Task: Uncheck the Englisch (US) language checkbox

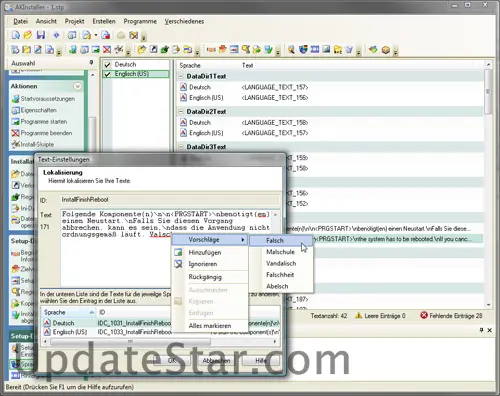Action: (x=107, y=74)
